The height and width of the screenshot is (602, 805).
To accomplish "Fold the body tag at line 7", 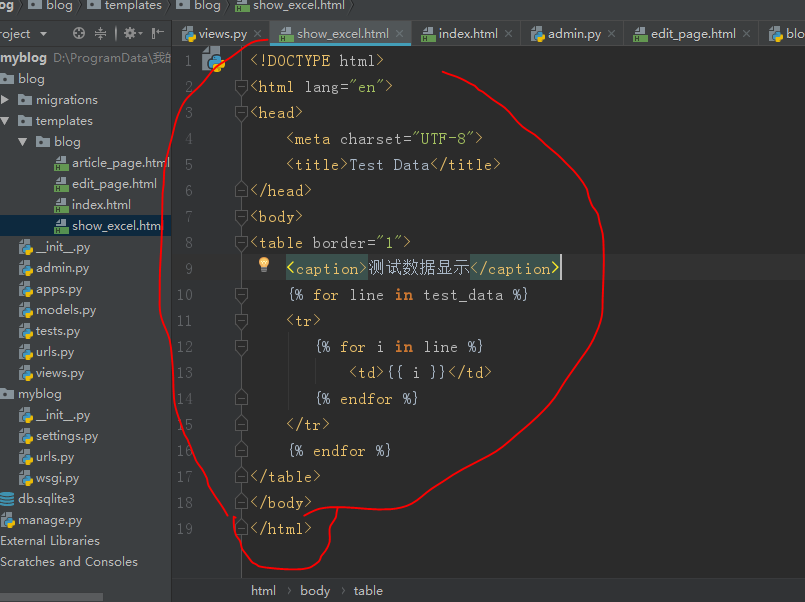I will tap(241, 217).
